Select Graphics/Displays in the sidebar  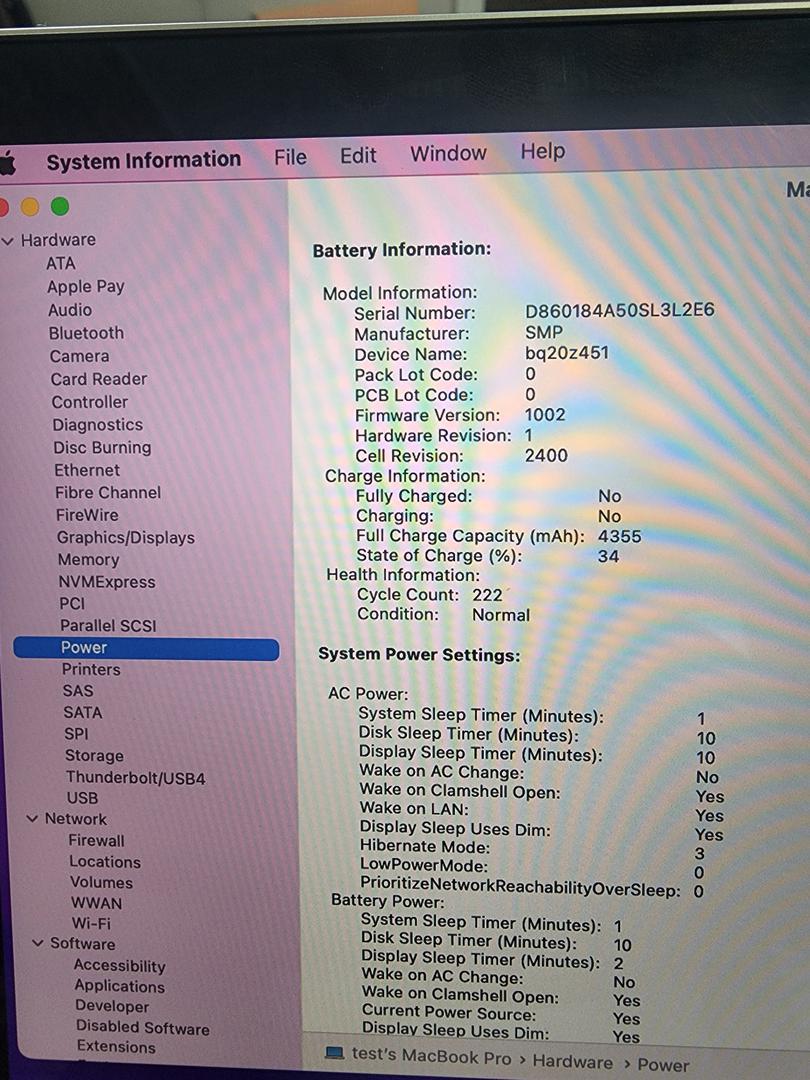tap(125, 537)
